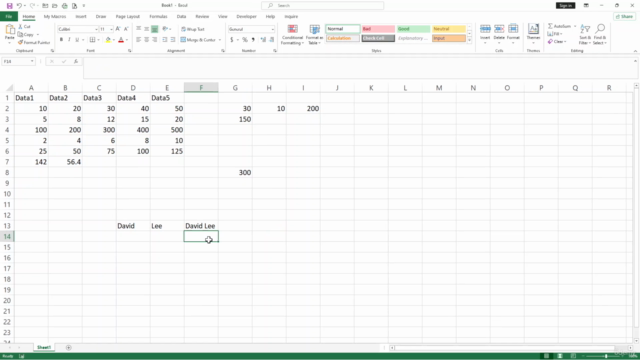This screenshot has height=360, width=640.
Task: Toggle Wrap Text
Action: tap(193, 29)
